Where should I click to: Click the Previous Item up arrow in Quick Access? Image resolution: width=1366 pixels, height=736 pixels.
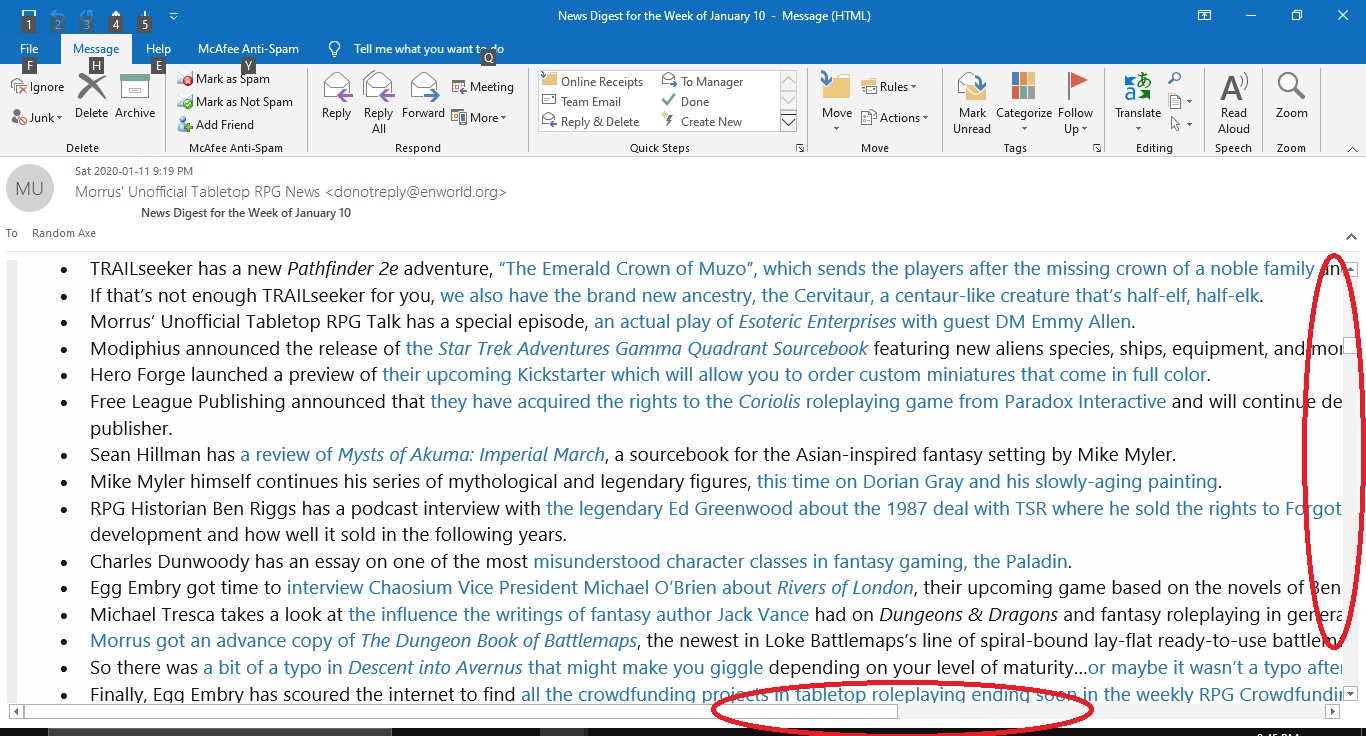(x=116, y=16)
